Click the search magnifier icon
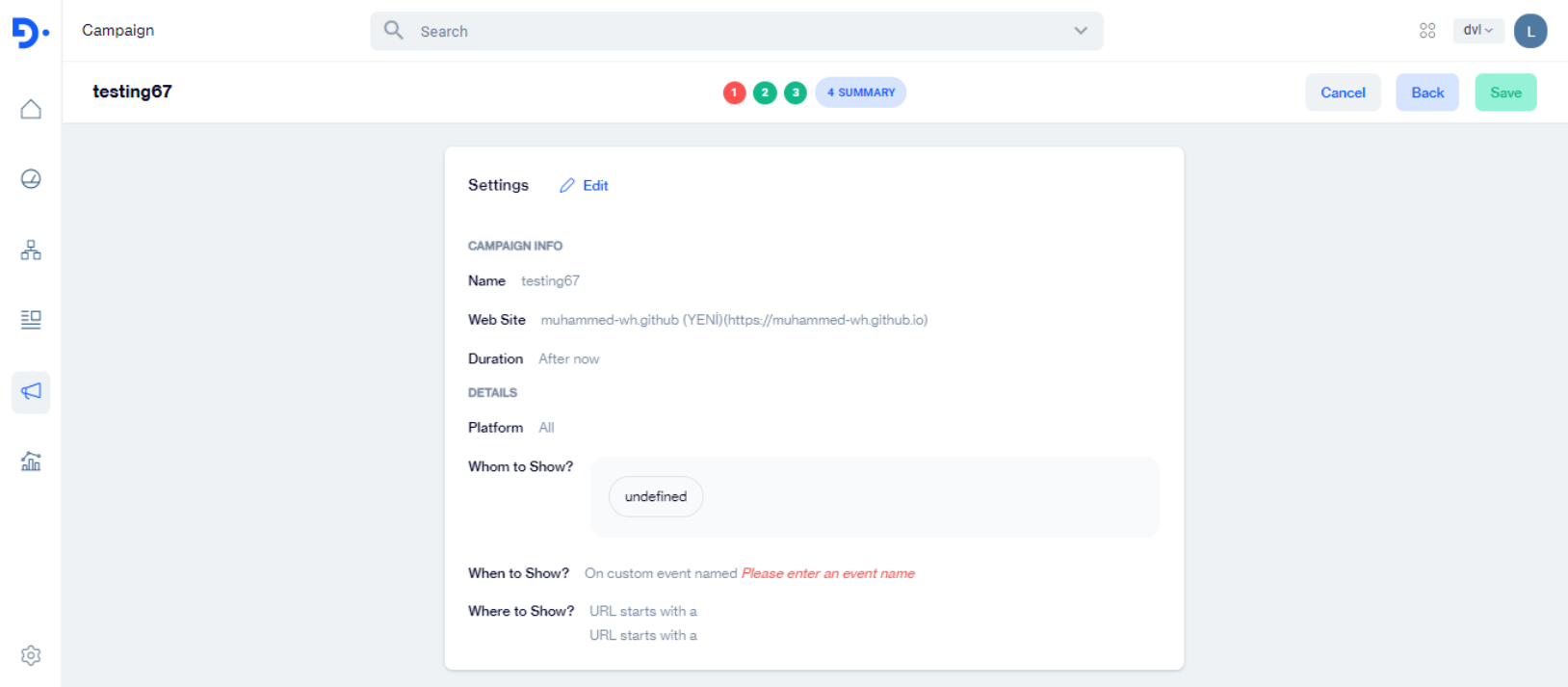The width and height of the screenshot is (1568, 687). coord(393,30)
